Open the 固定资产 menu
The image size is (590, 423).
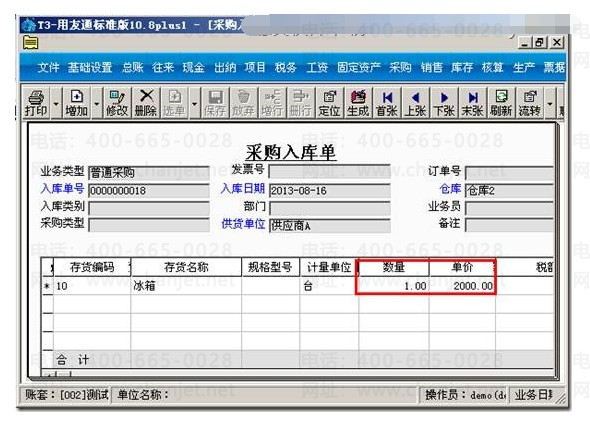pyautogui.click(x=359, y=67)
